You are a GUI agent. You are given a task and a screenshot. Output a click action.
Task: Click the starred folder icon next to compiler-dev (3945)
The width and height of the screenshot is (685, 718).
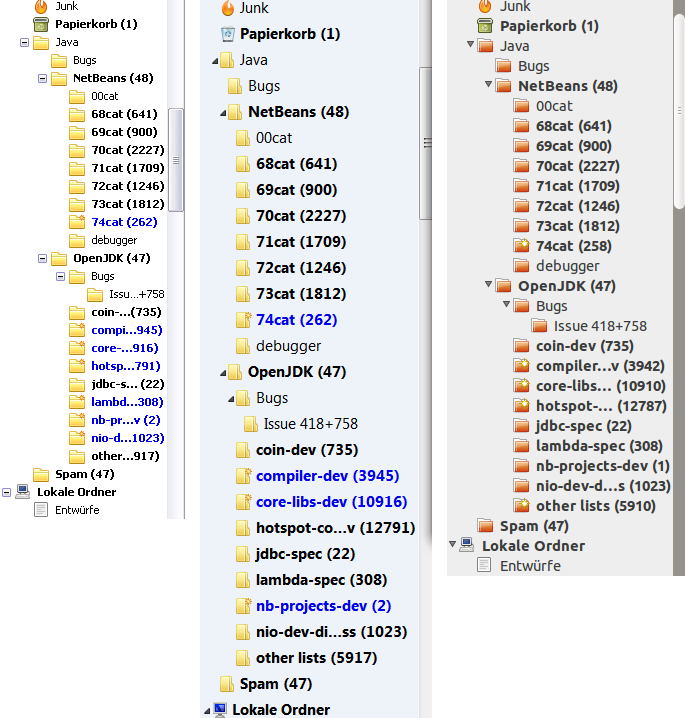pyautogui.click(x=244, y=476)
